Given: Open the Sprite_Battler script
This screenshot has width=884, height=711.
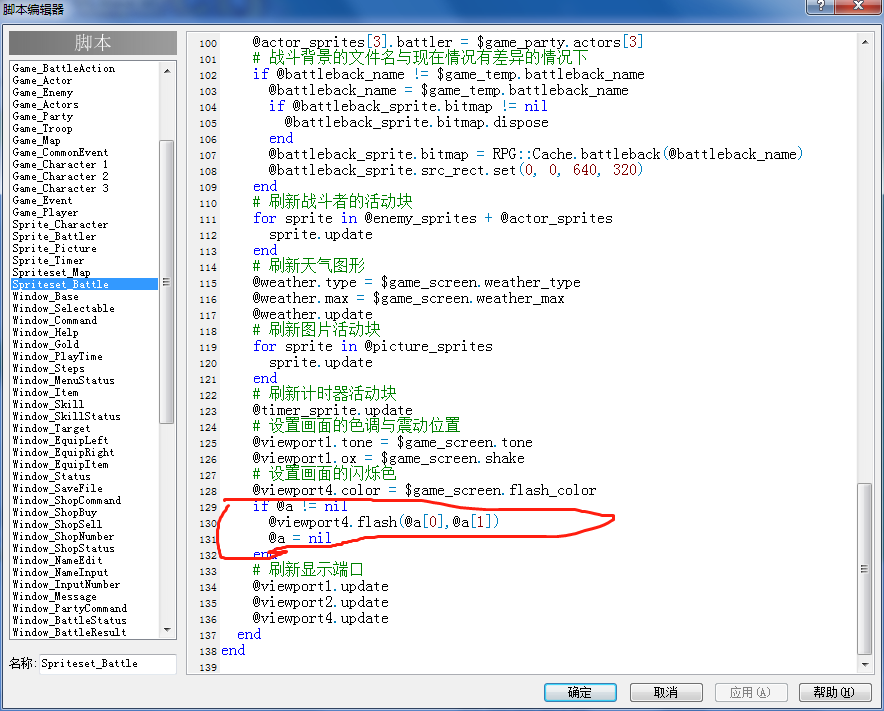Looking at the screenshot, I should click(x=55, y=236).
